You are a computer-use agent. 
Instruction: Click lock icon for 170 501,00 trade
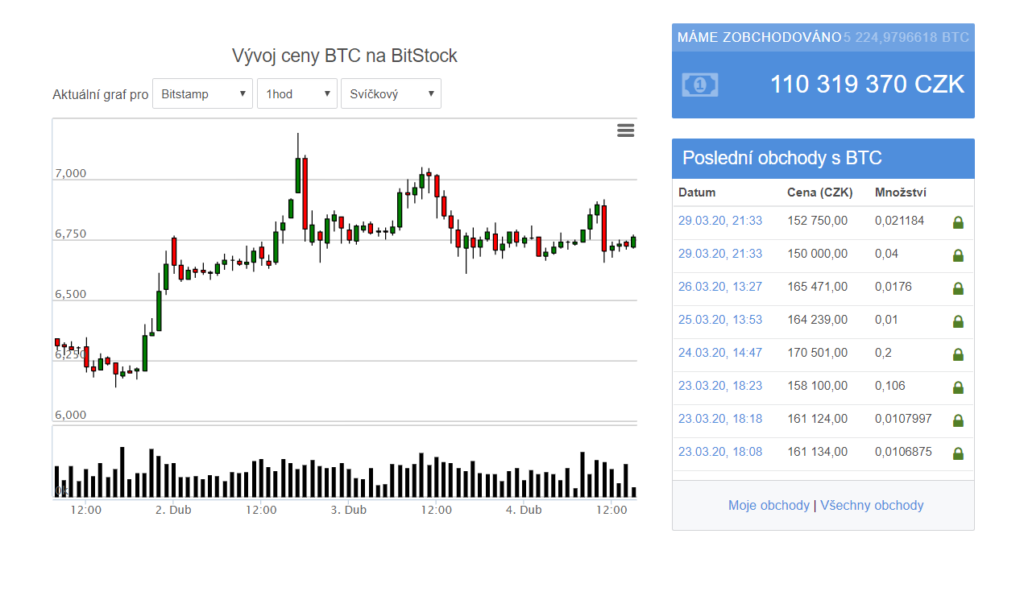coord(958,354)
